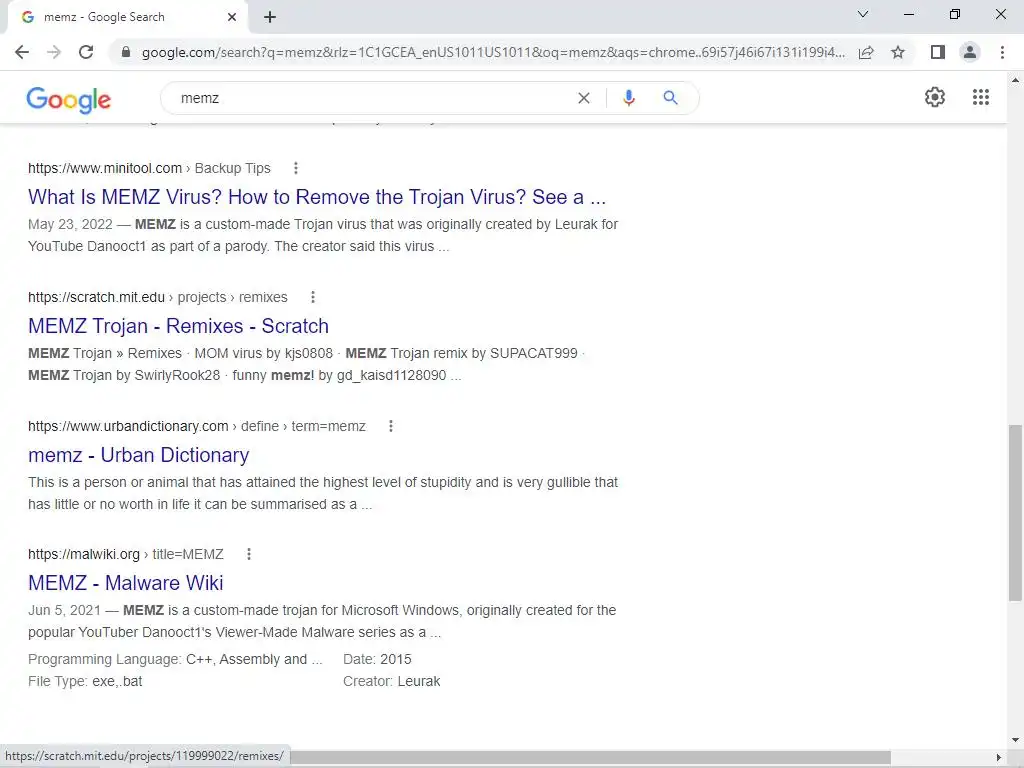Click the scroll-down arrow of the page scrollbar
This screenshot has width=1024, height=768.
point(1015,741)
